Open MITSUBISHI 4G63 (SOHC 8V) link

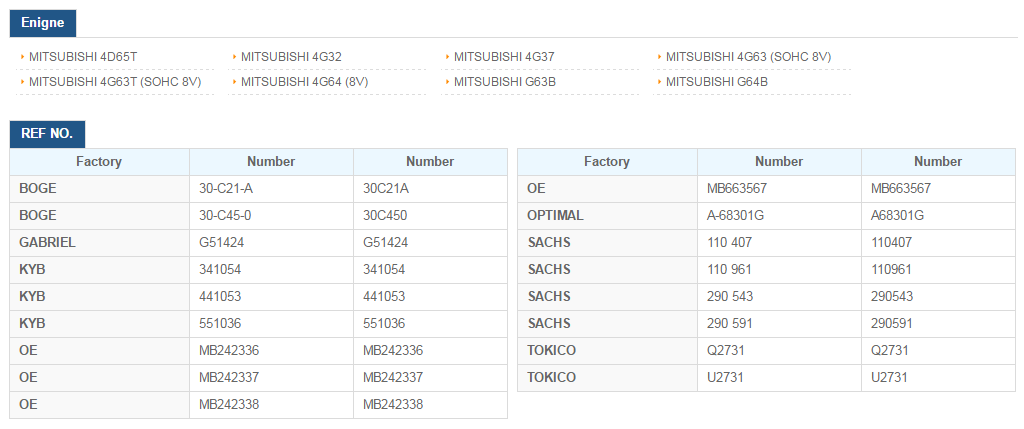pyautogui.click(x=748, y=57)
